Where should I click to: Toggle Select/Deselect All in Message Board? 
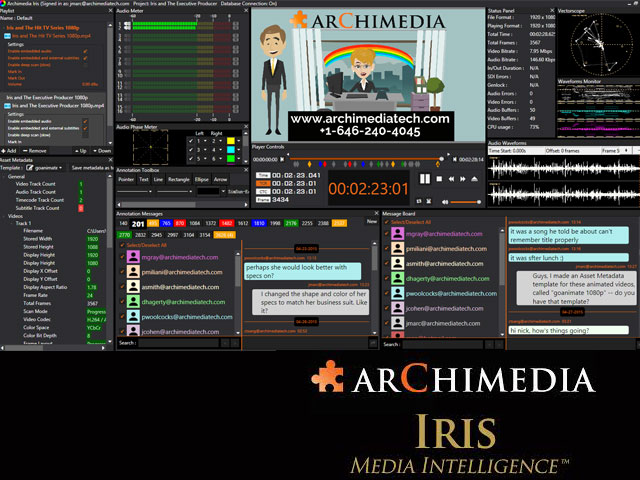(386, 222)
